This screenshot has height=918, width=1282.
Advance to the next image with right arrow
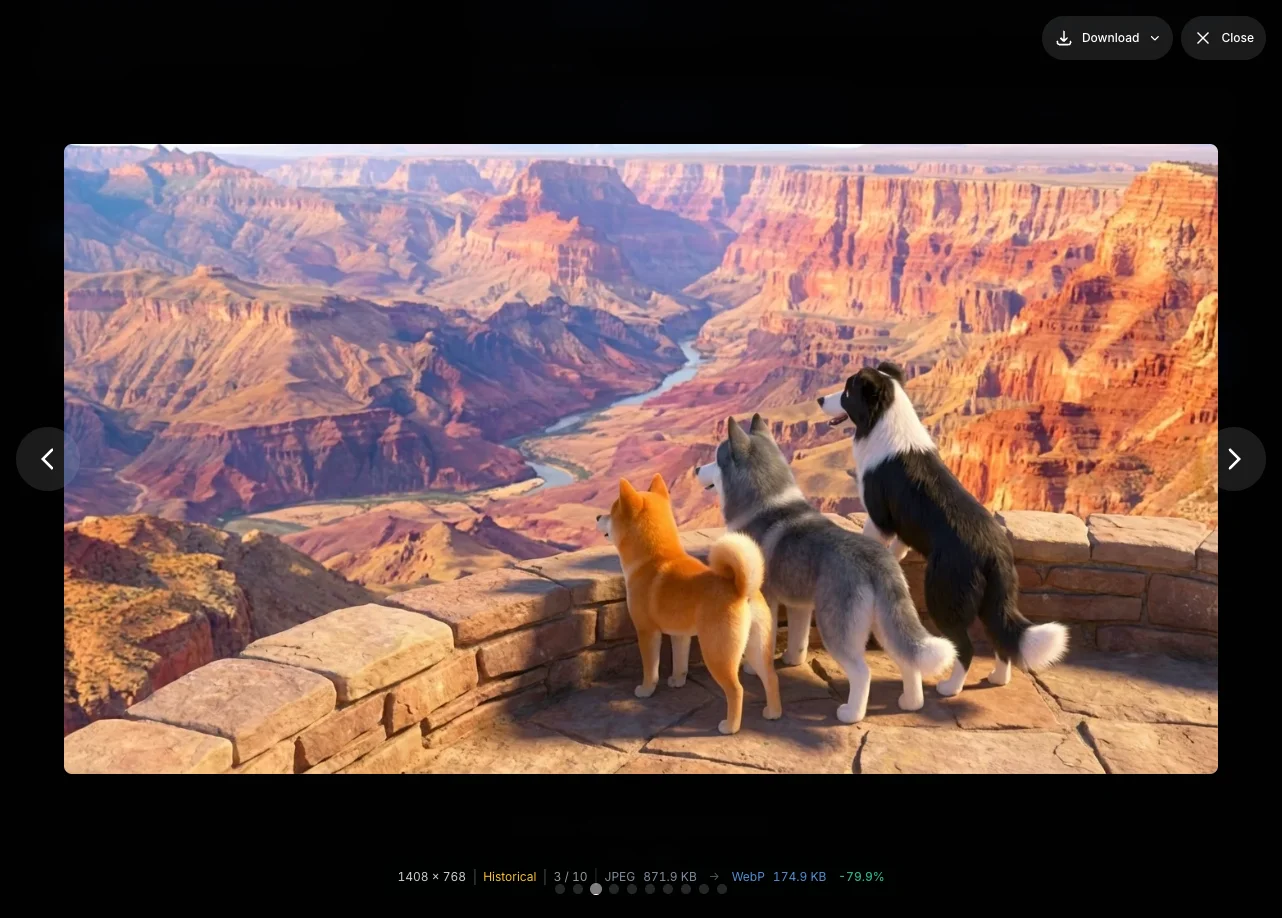[x=1234, y=459]
